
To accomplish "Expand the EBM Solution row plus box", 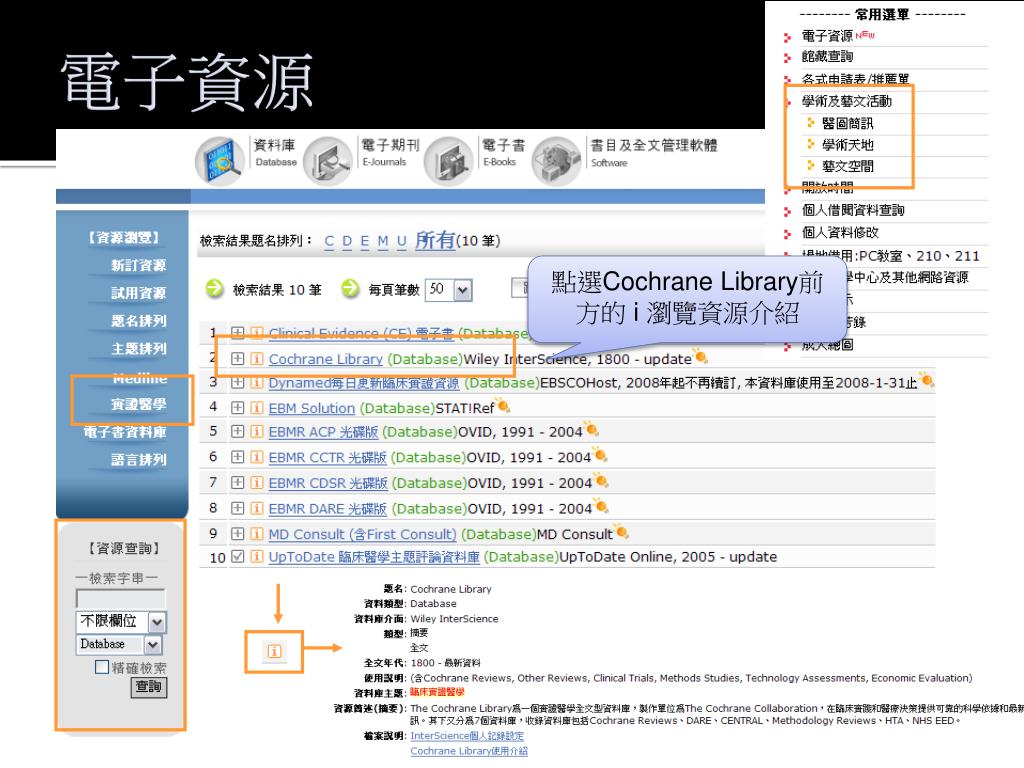I will point(238,408).
